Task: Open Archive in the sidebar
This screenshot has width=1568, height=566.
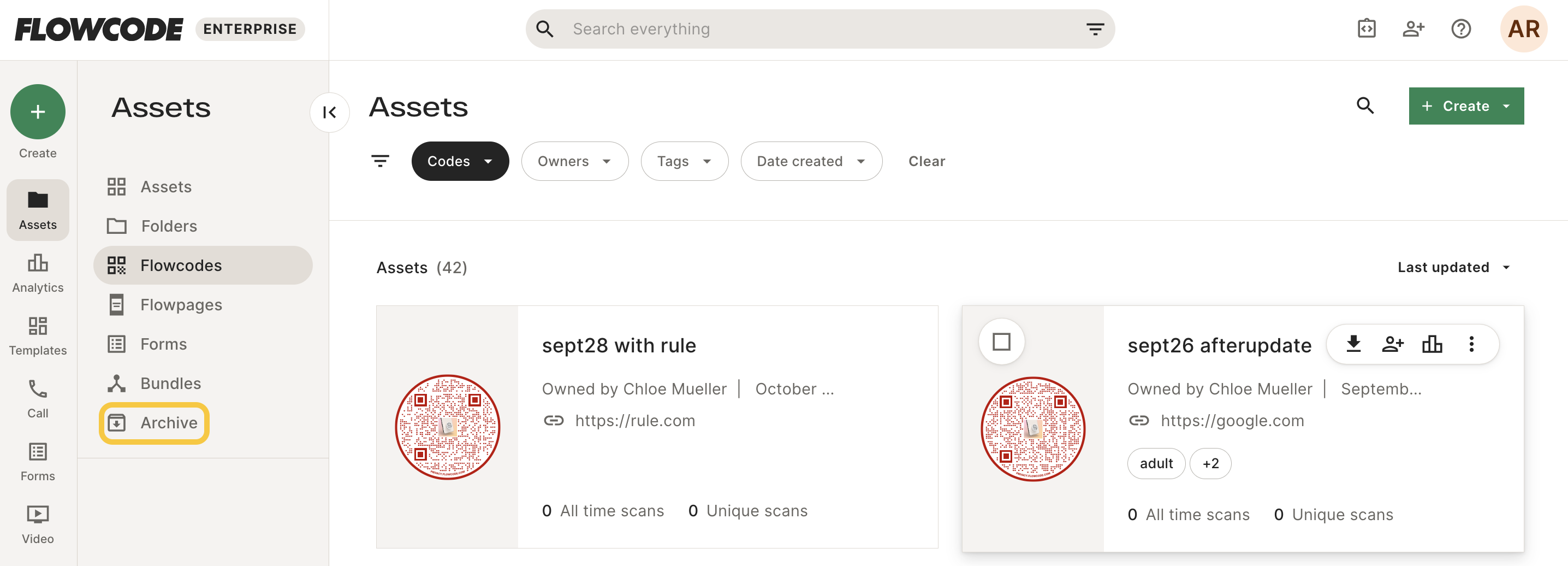Action: pos(154,423)
